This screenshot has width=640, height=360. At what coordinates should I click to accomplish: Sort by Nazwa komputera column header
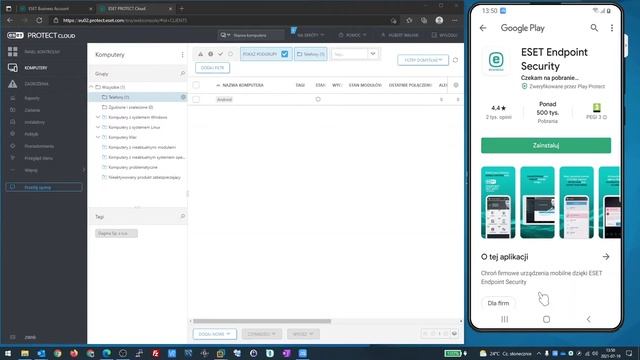coord(243,85)
